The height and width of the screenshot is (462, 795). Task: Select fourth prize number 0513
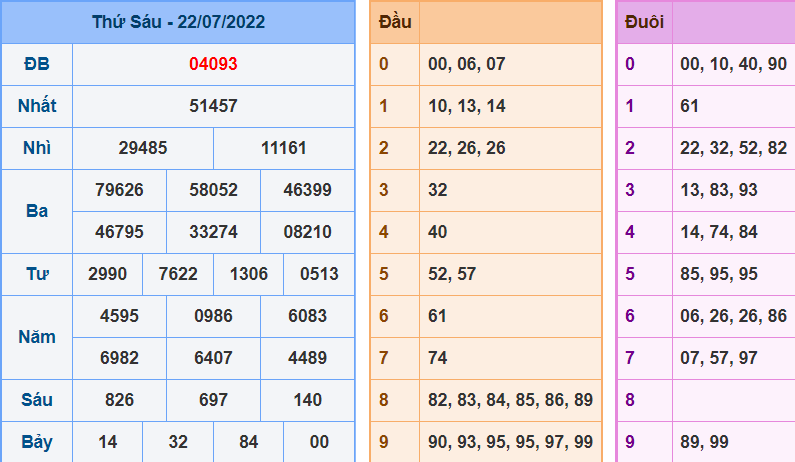(x=319, y=274)
